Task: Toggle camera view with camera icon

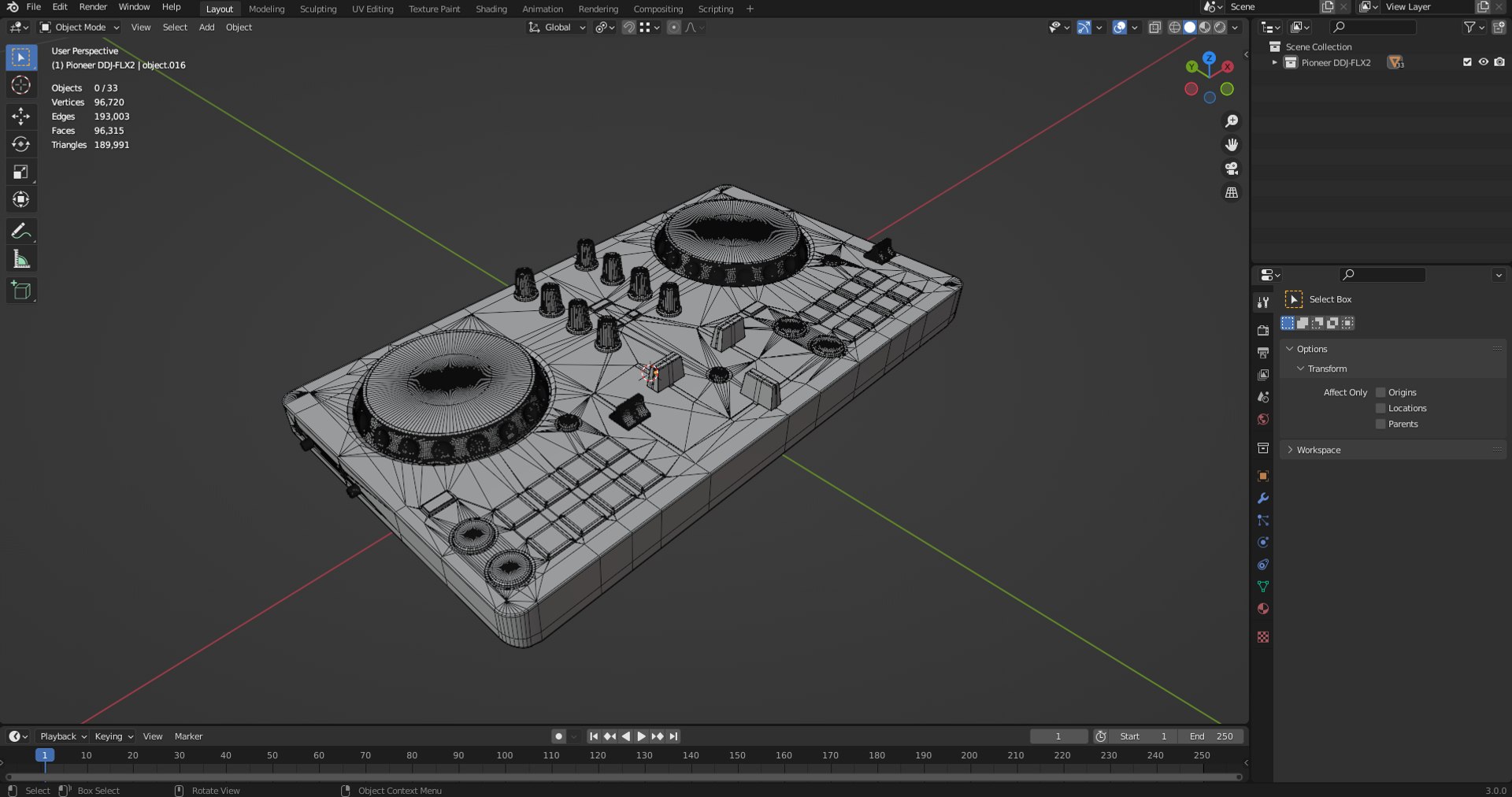Action: [1232, 169]
